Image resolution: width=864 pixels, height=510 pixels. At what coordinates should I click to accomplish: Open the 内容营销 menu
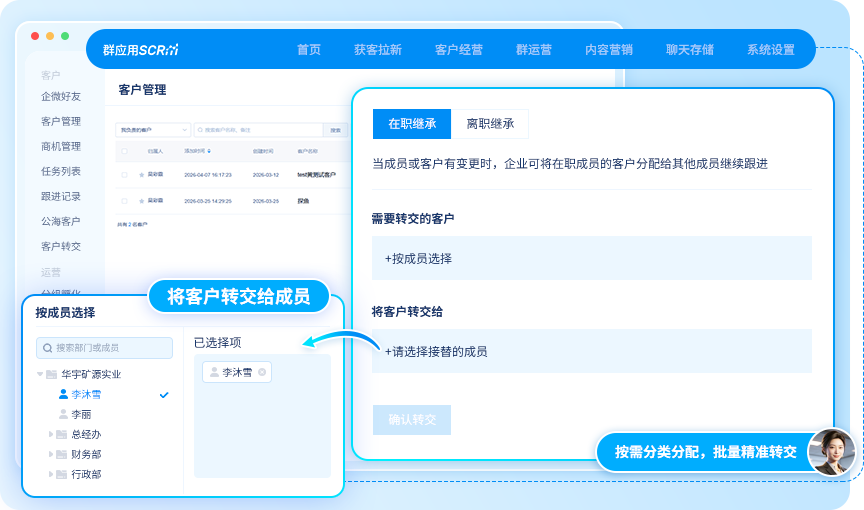[609, 50]
